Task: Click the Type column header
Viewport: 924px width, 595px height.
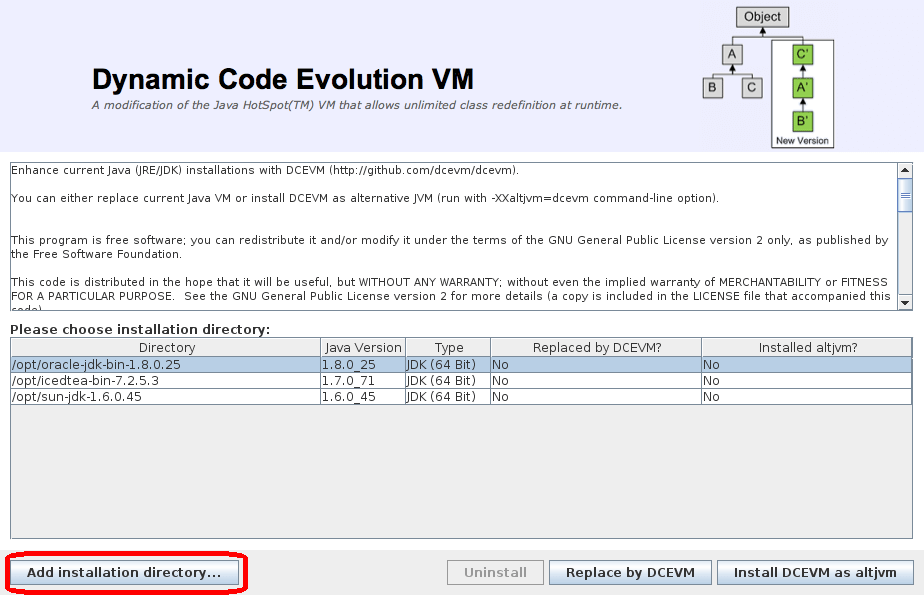Action: [x=448, y=348]
